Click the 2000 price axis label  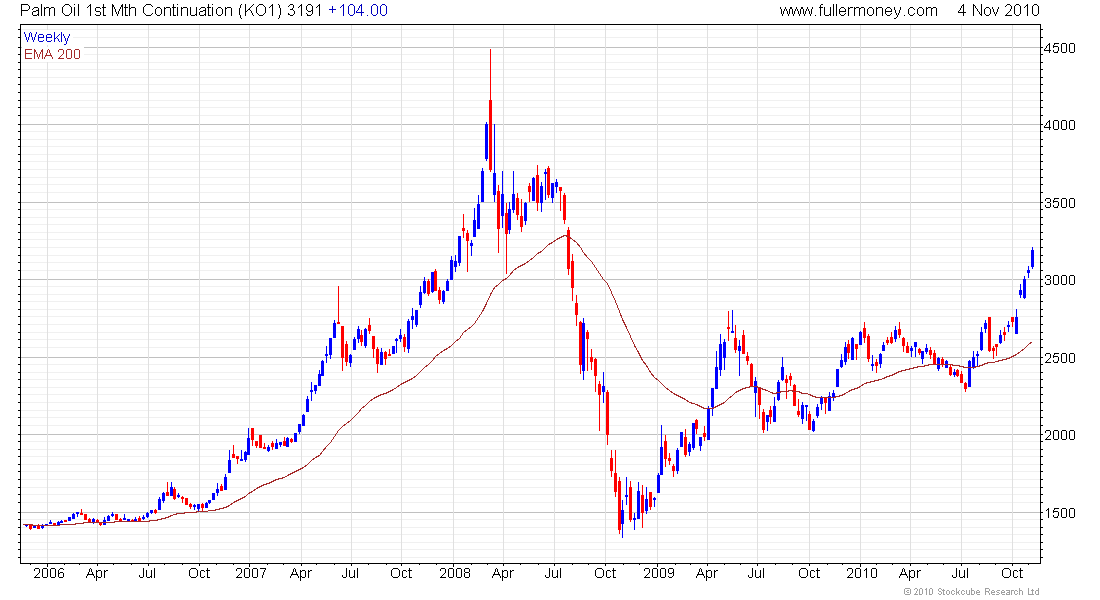coord(1059,435)
